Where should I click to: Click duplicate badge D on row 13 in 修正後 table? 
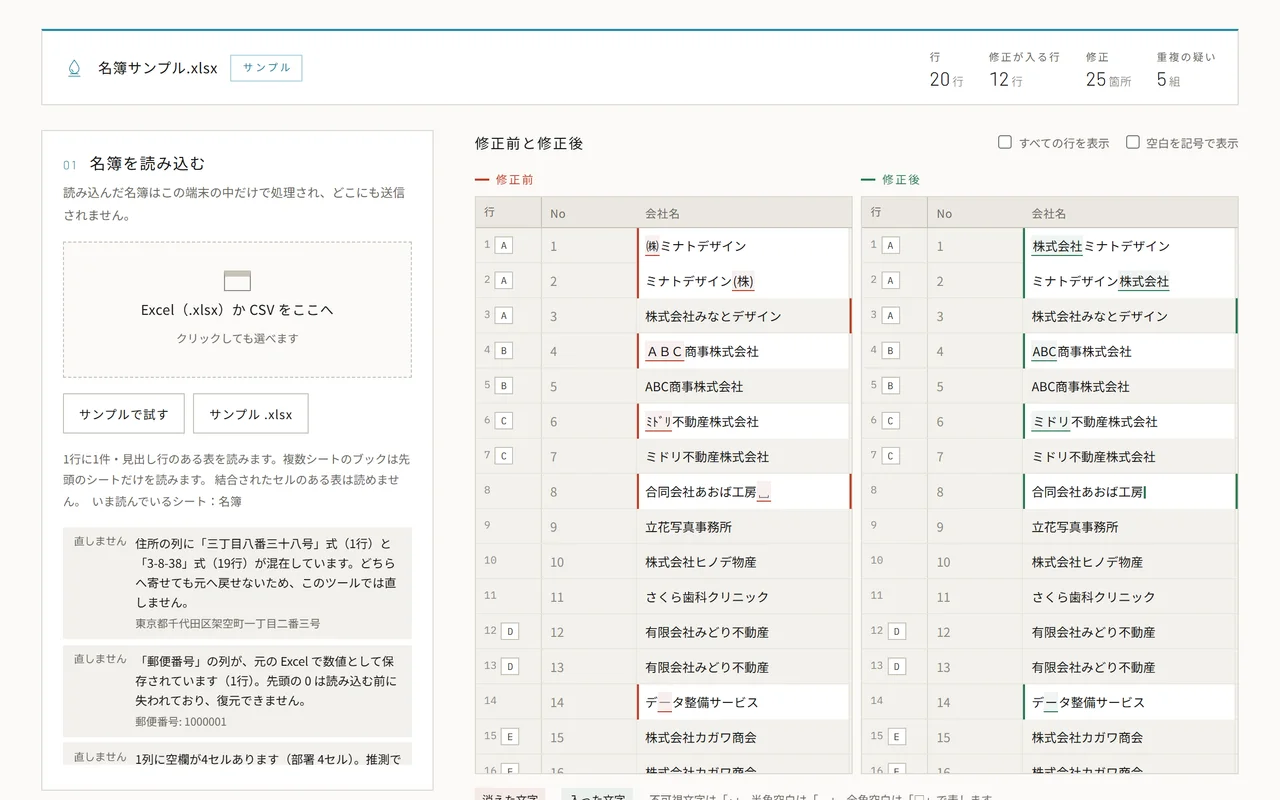click(897, 667)
